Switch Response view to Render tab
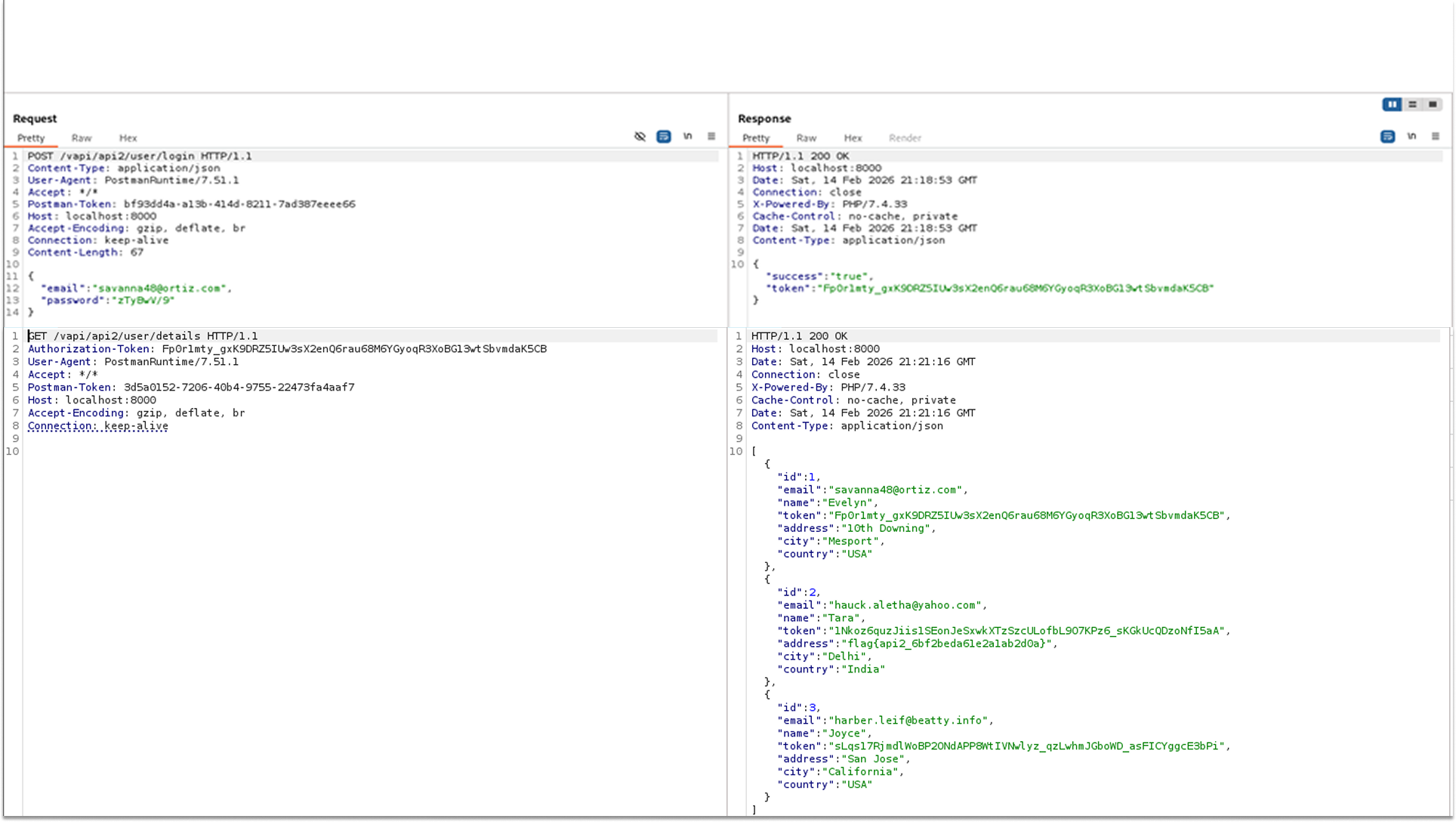The image size is (1456, 822). tap(904, 138)
